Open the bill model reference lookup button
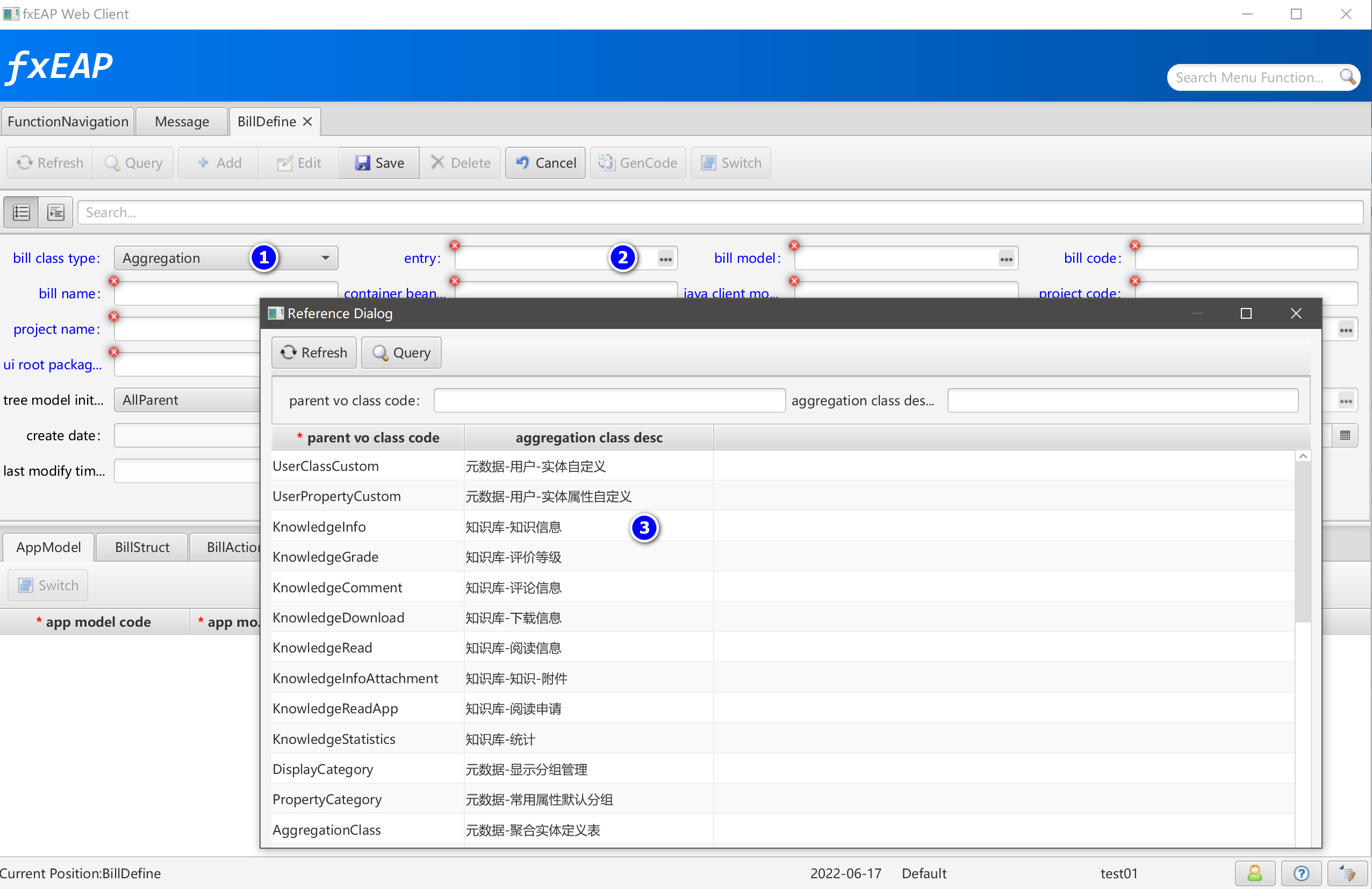1372x889 pixels. click(1006, 259)
